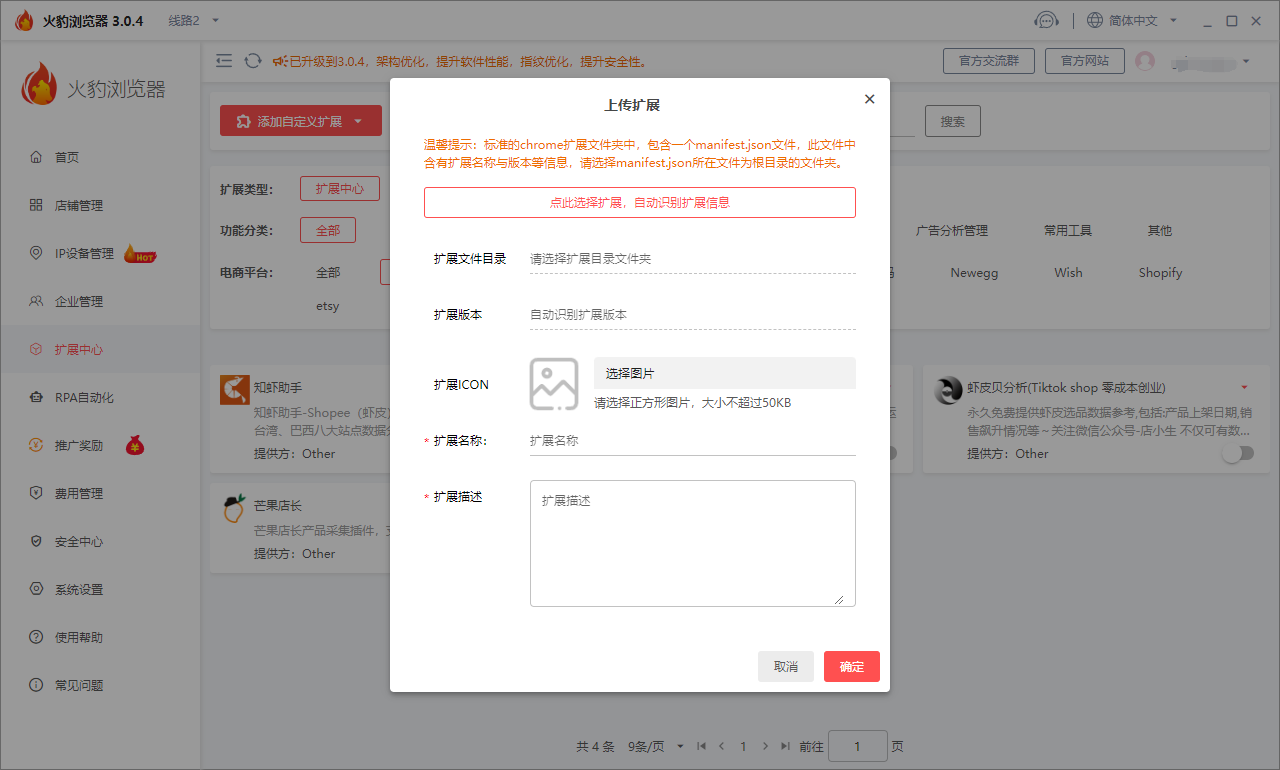Click the 虾皮贝分析 extension logo
This screenshot has height=770, width=1280.
(948, 390)
